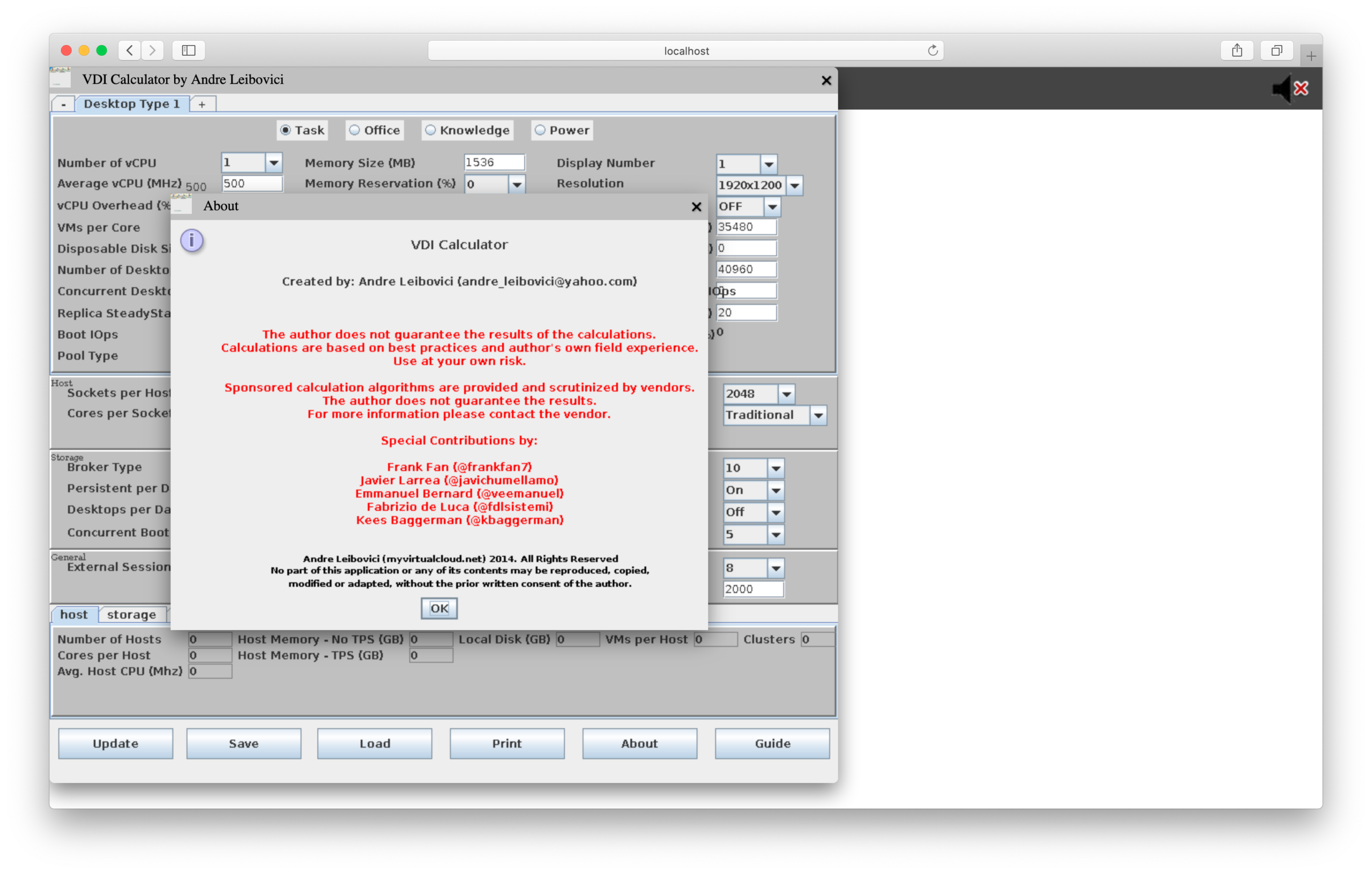Click the info icon in About dialog

click(192, 241)
